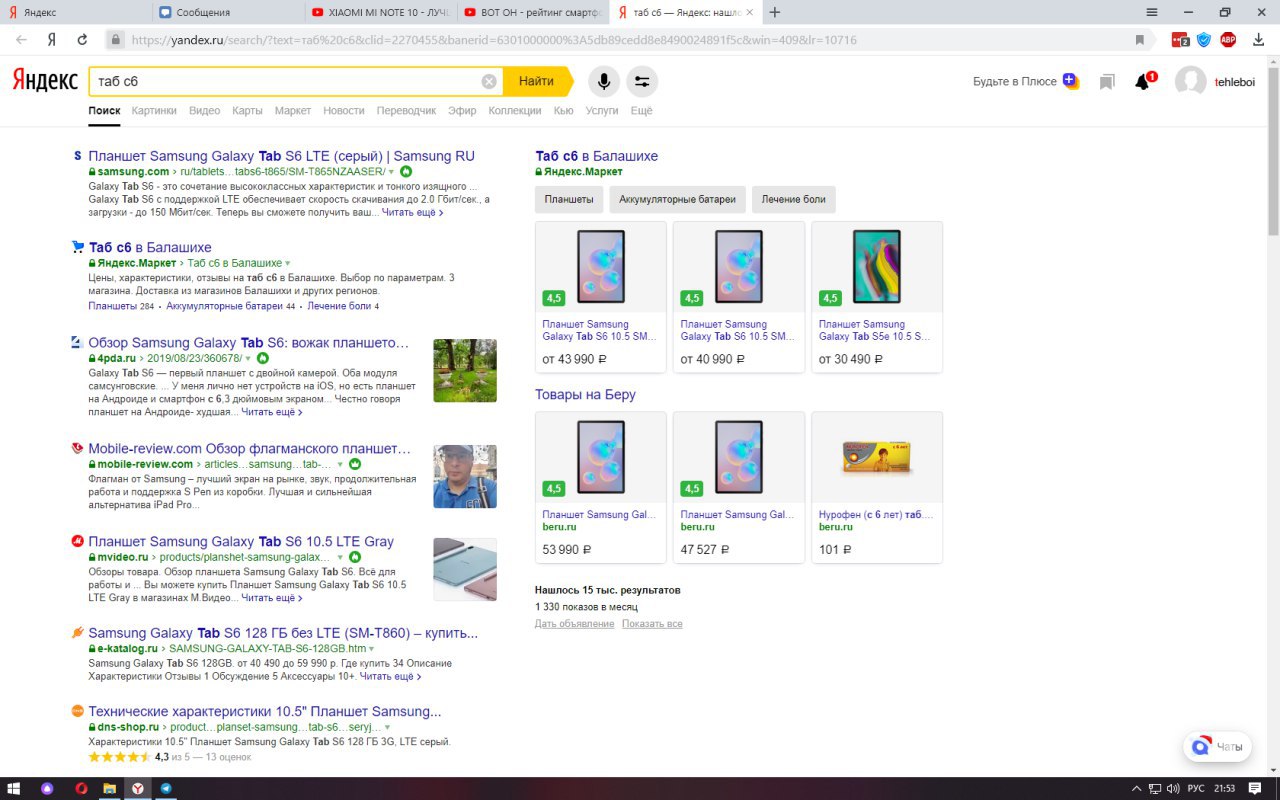
Task: Open a new browser tab
Action: (x=775, y=12)
